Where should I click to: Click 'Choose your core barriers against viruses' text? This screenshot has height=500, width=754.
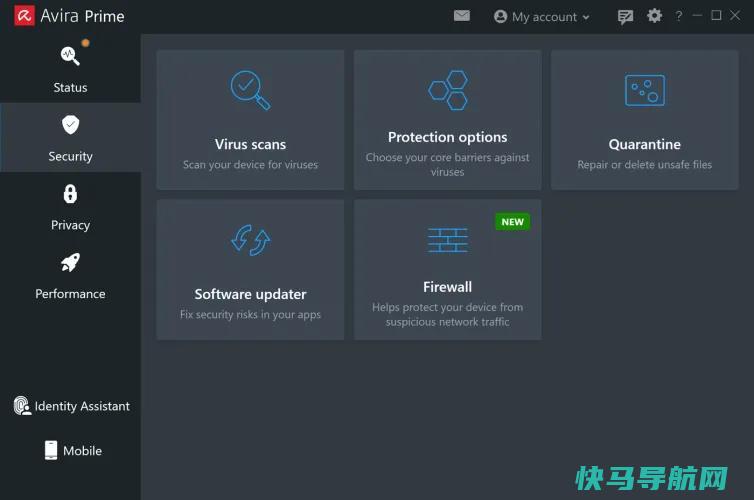pyautogui.click(x=448, y=164)
